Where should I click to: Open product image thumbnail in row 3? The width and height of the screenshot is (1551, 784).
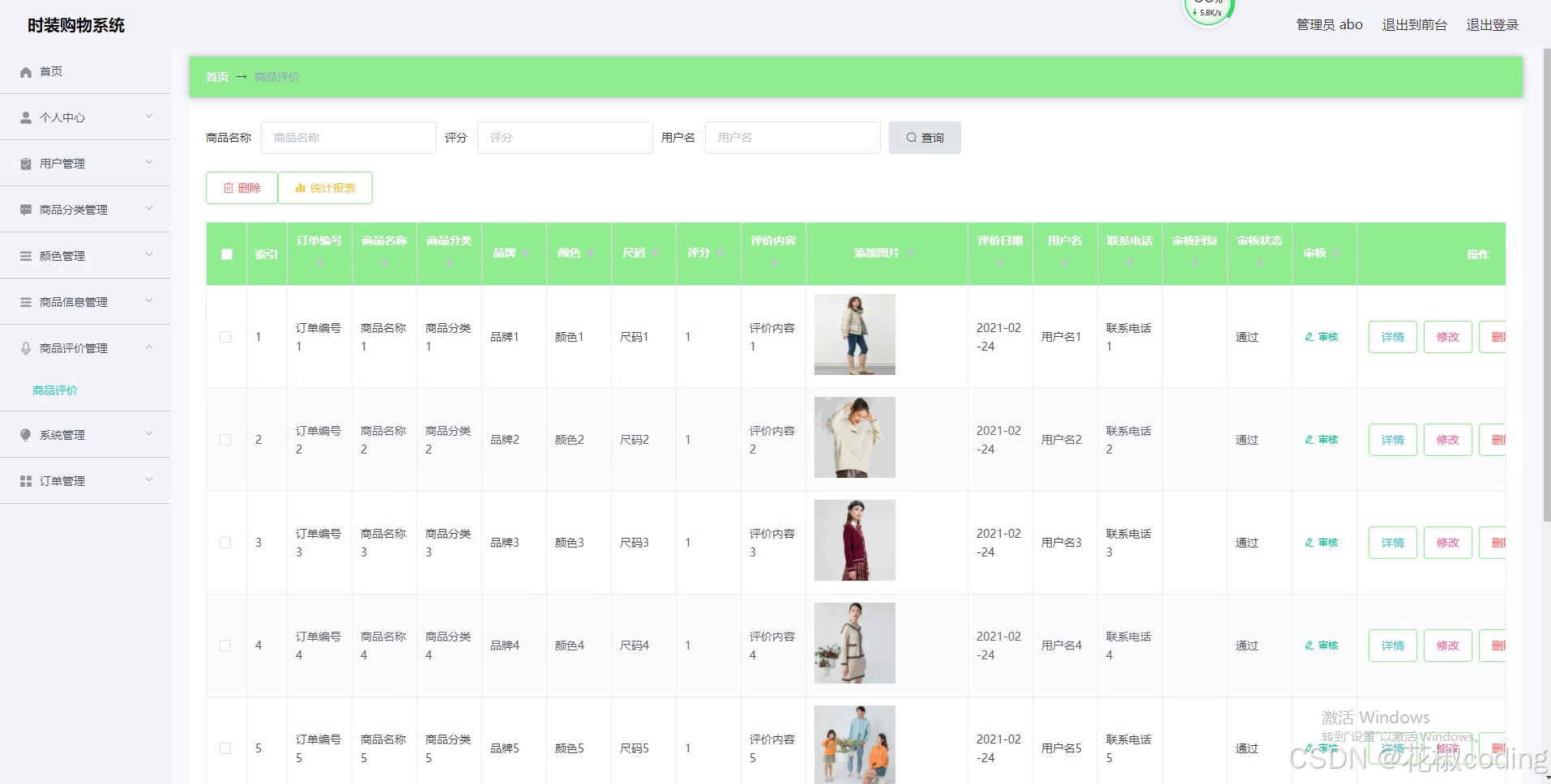point(855,540)
